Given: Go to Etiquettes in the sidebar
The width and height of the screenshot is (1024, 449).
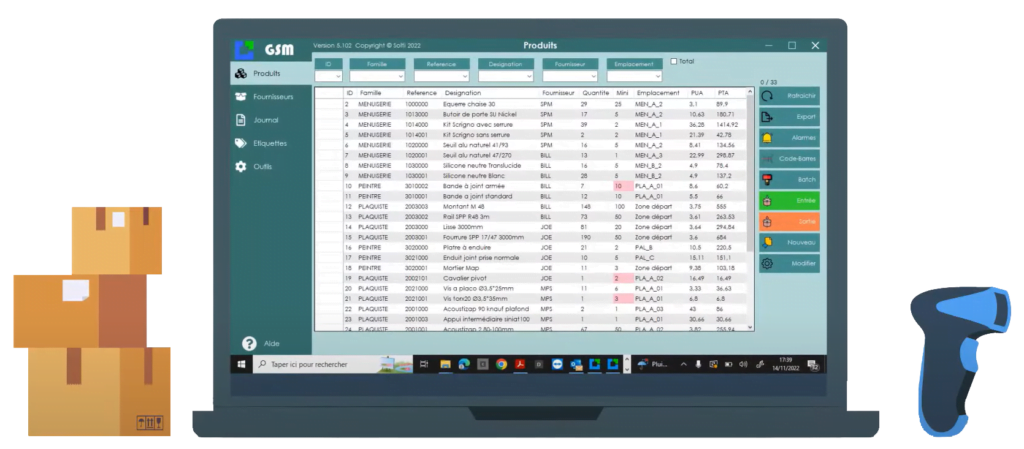Looking at the screenshot, I should [x=269, y=143].
